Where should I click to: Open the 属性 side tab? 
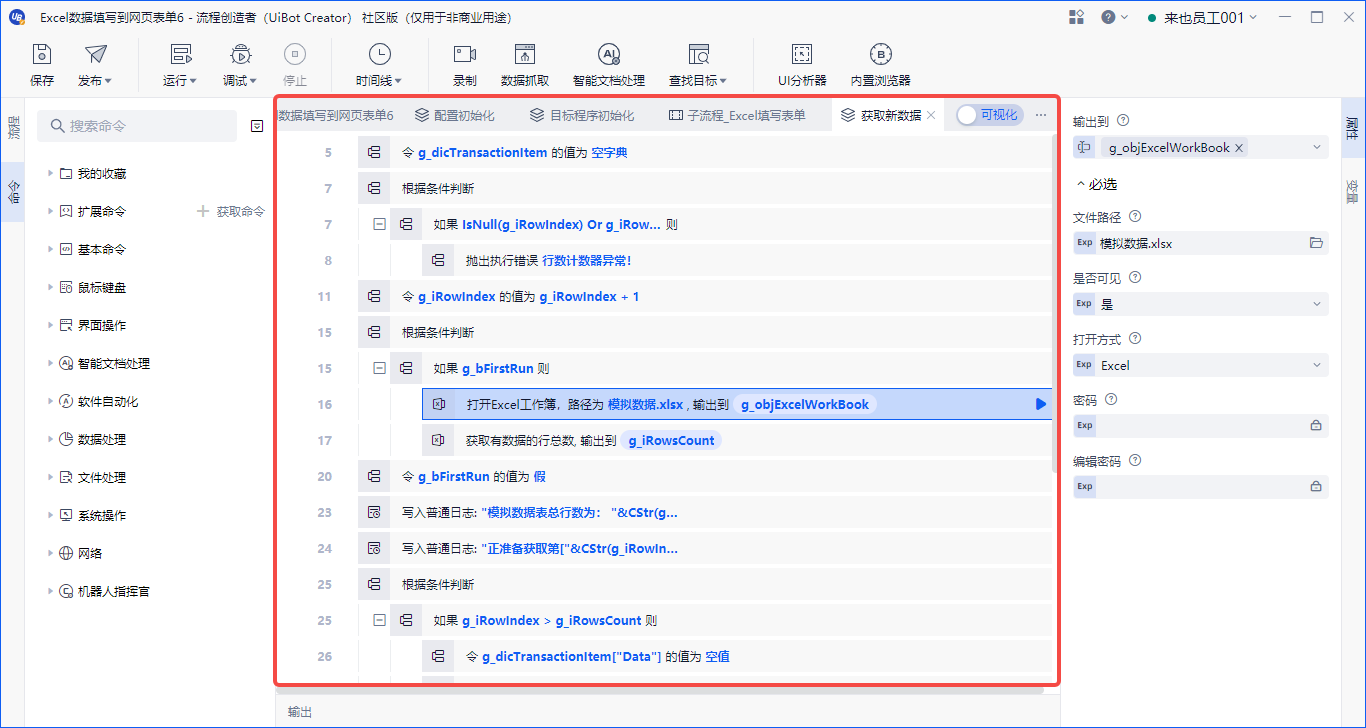coord(1352,127)
